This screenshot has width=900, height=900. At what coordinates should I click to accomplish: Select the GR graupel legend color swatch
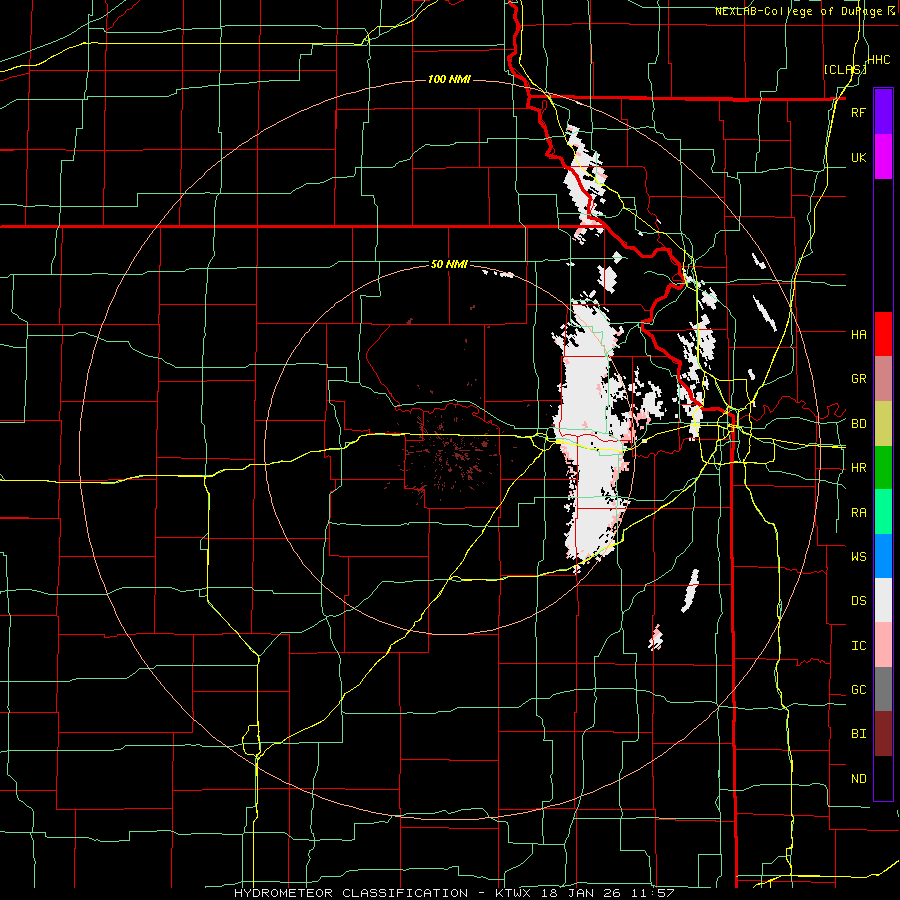[883, 379]
